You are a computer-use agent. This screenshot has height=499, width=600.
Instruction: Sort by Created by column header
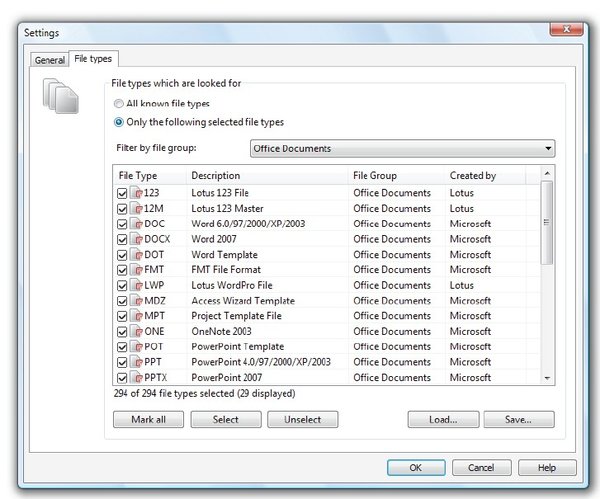[485, 176]
